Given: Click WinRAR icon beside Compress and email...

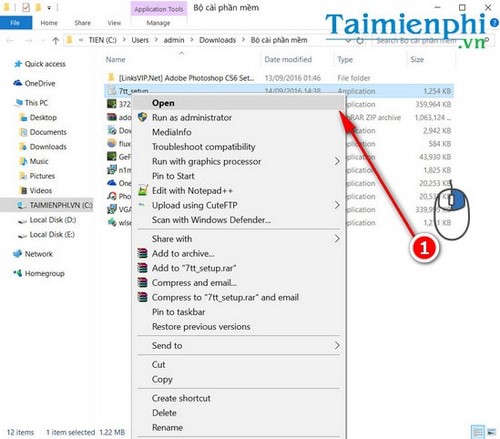Looking at the screenshot, I should [x=142, y=283].
